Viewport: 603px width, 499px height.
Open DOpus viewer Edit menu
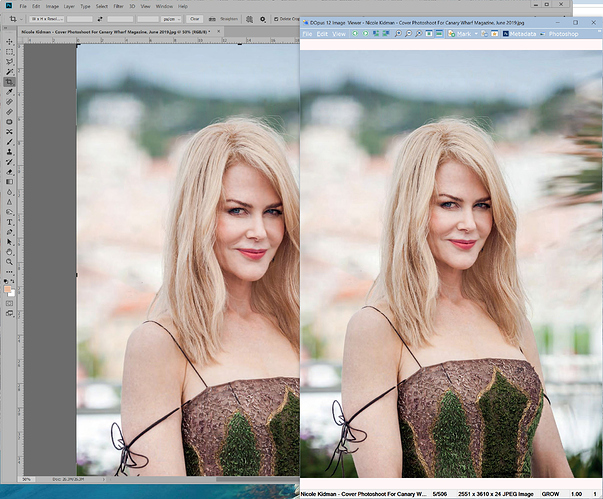(x=322, y=34)
